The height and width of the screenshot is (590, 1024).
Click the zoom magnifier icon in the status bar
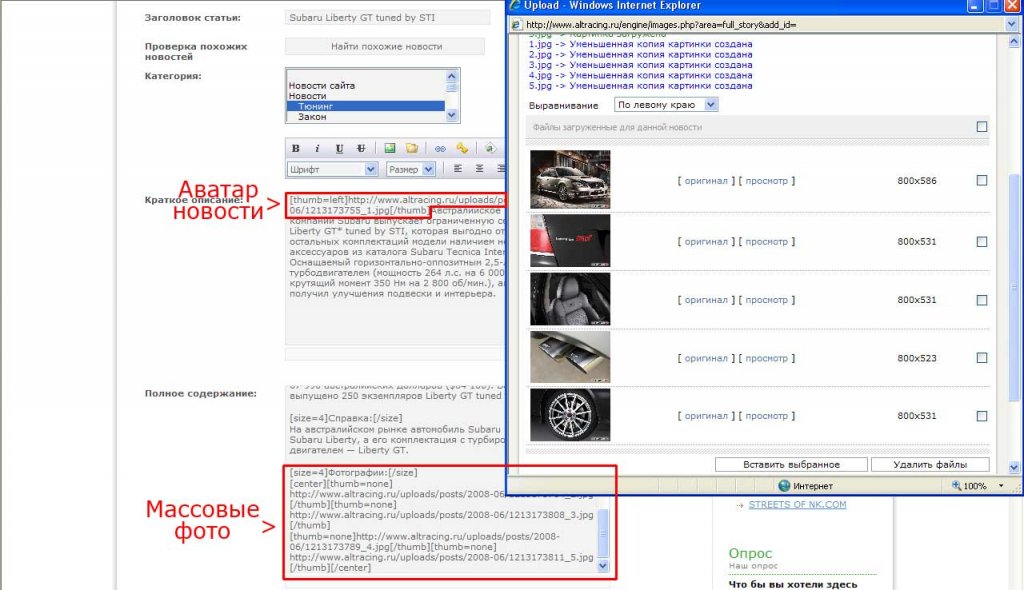pyautogui.click(x=957, y=485)
